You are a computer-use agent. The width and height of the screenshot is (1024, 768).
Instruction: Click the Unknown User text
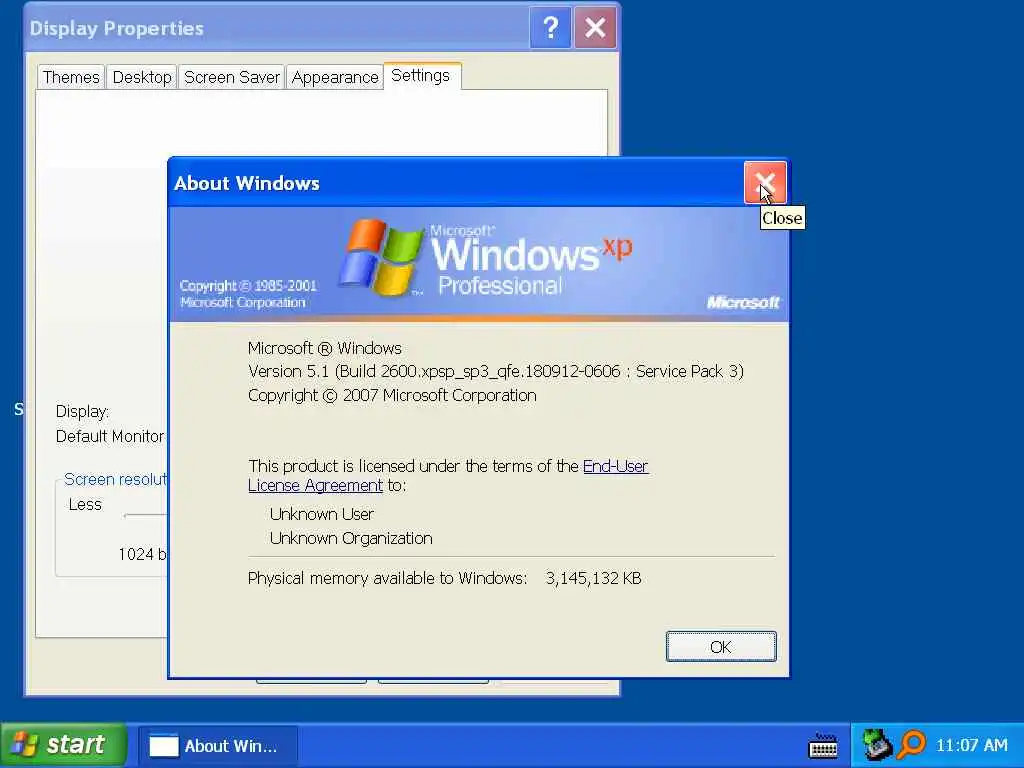(x=321, y=514)
